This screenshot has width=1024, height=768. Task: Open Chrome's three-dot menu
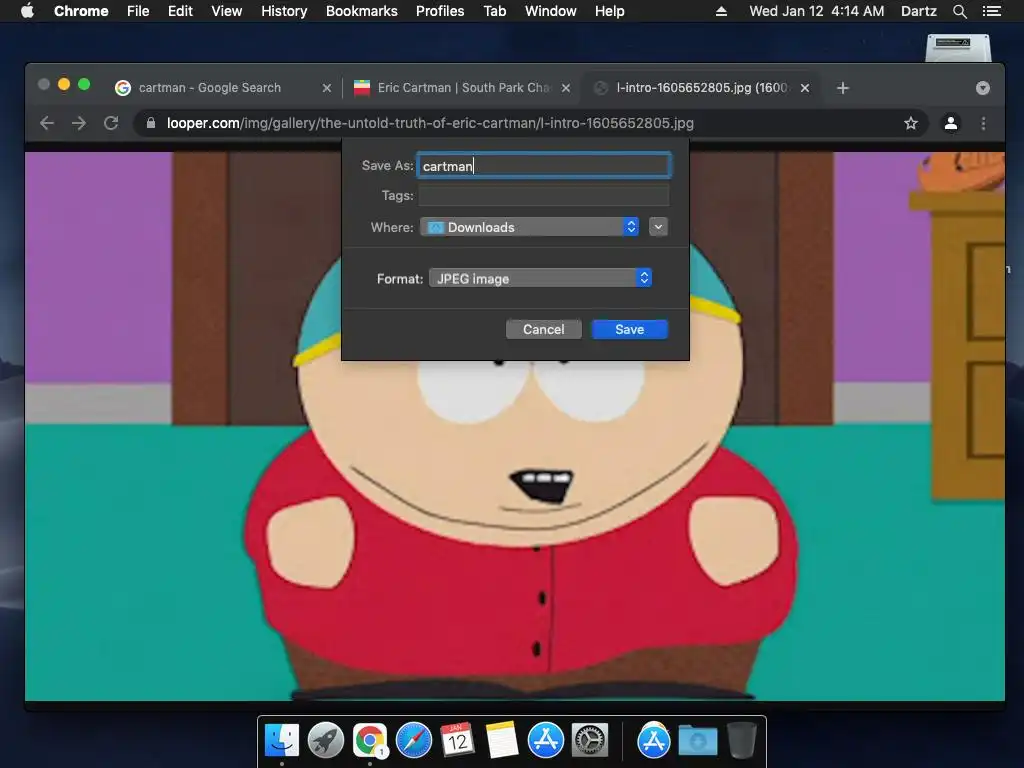984,123
